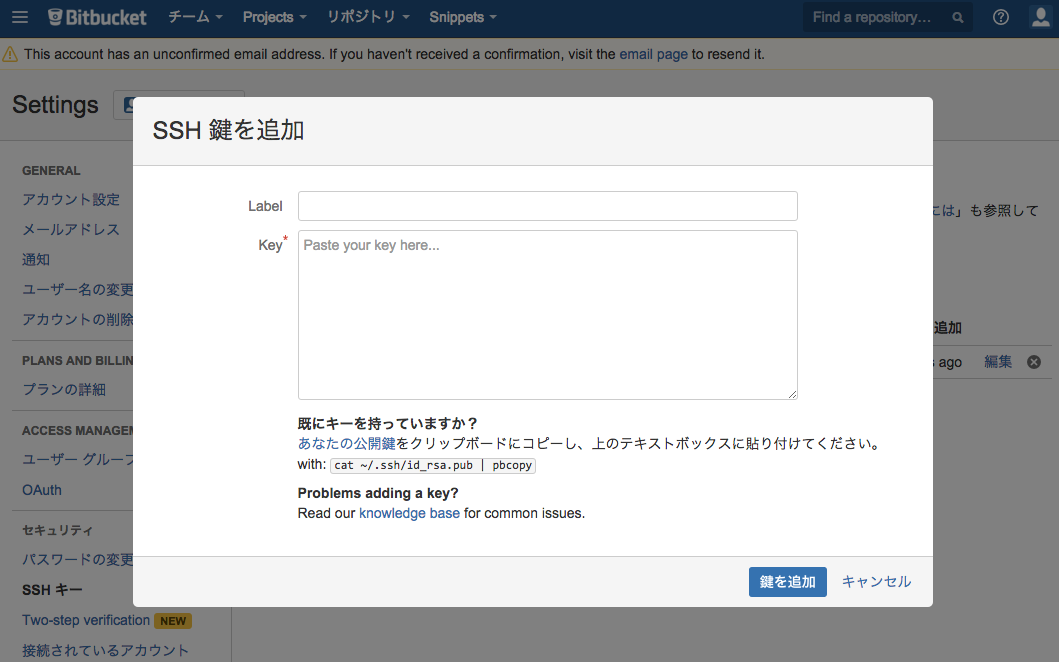Remove the SSH key via X icon
This screenshot has height=662, width=1059.
(1033, 362)
